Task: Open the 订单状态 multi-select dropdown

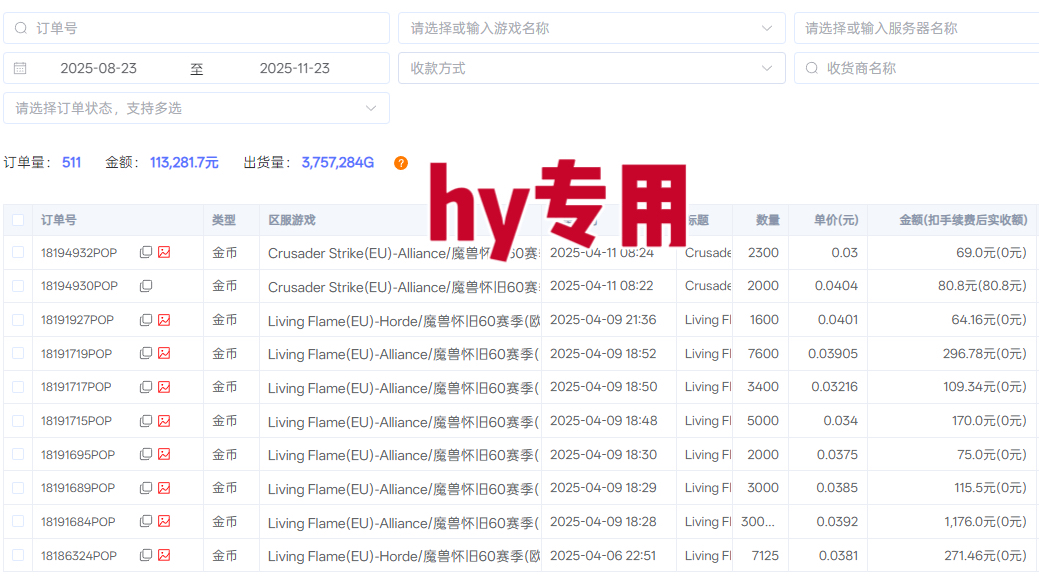Action: point(371,107)
